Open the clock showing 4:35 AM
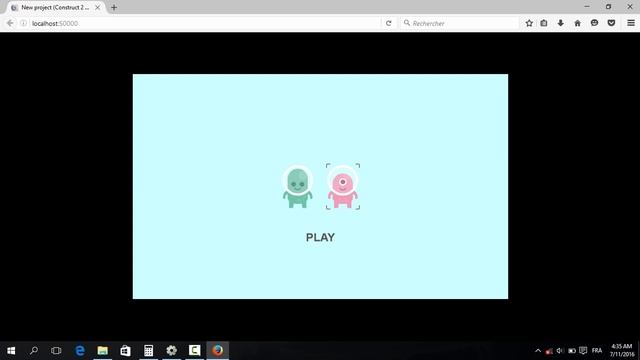This screenshot has height=360, width=640. (x=622, y=350)
